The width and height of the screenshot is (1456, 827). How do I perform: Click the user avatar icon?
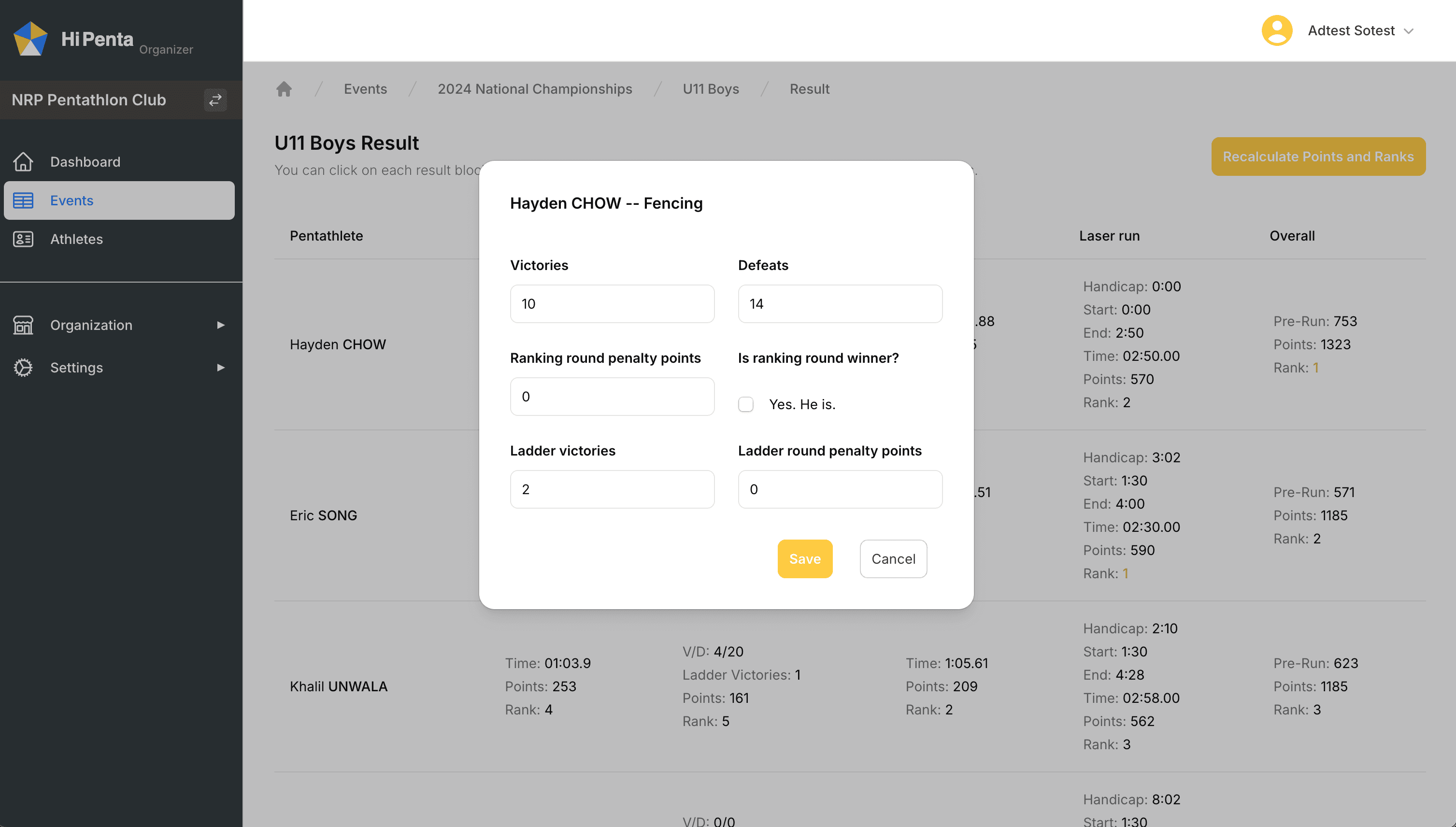(1277, 30)
